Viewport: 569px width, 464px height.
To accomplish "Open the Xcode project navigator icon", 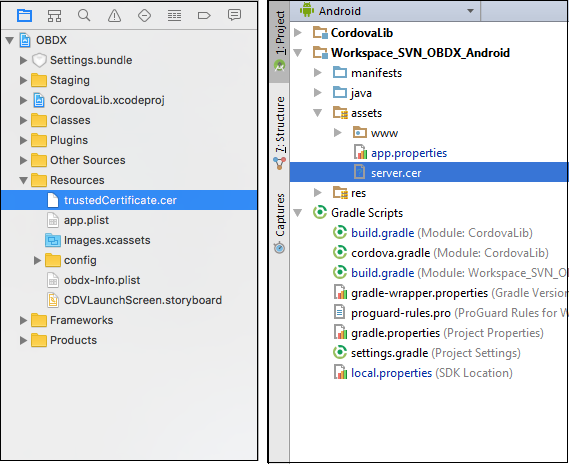I will click(25, 15).
